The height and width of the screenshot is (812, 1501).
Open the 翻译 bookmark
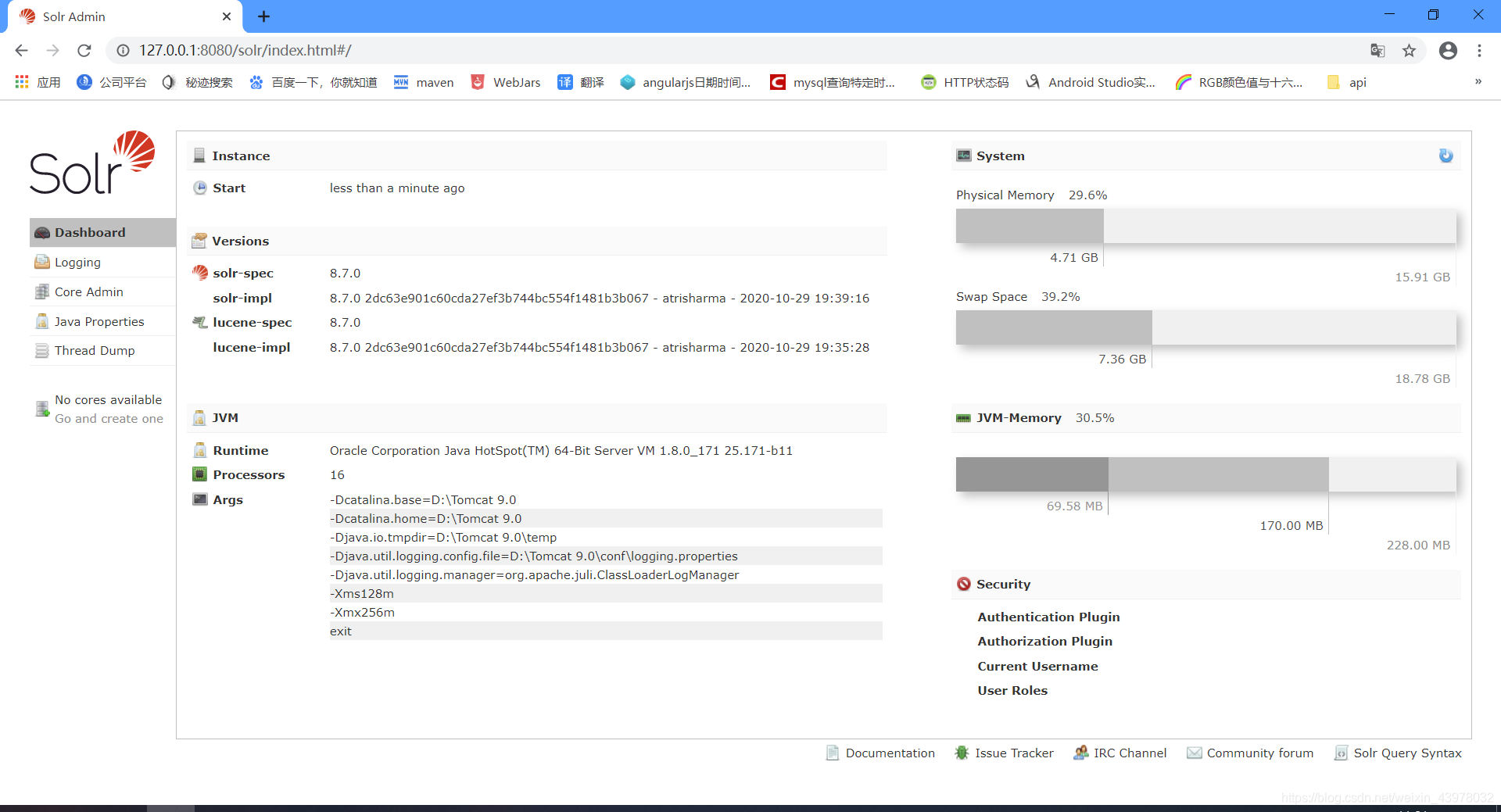581,82
